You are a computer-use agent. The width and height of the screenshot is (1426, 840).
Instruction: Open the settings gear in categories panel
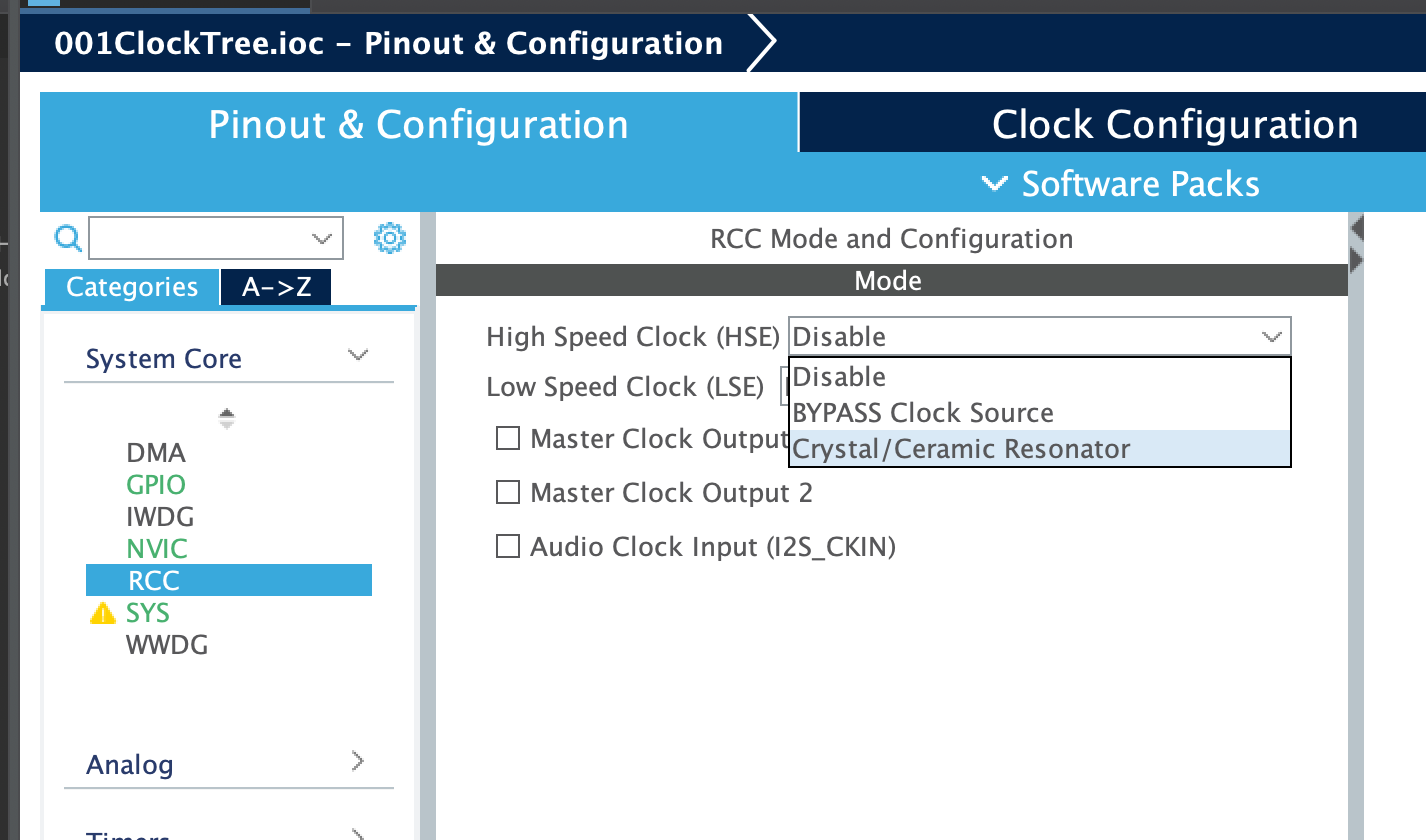click(x=390, y=238)
